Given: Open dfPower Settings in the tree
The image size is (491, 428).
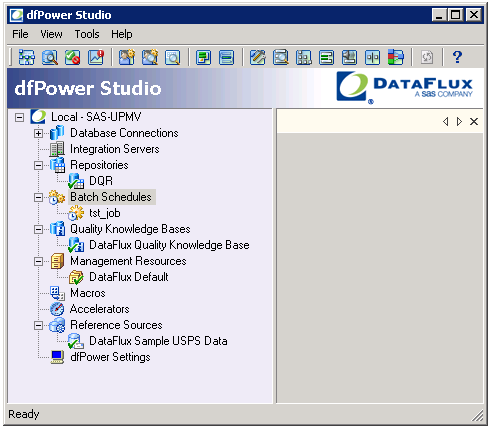Looking at the screenshot, I should pyautogui.click(x=110, y=357).
